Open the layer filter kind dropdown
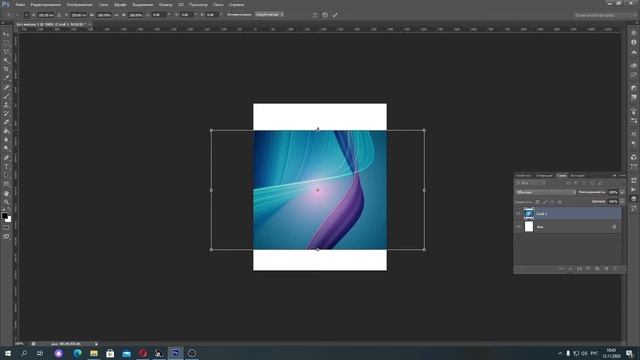Viewport: 640px width, 360px height. coord(530,183)
